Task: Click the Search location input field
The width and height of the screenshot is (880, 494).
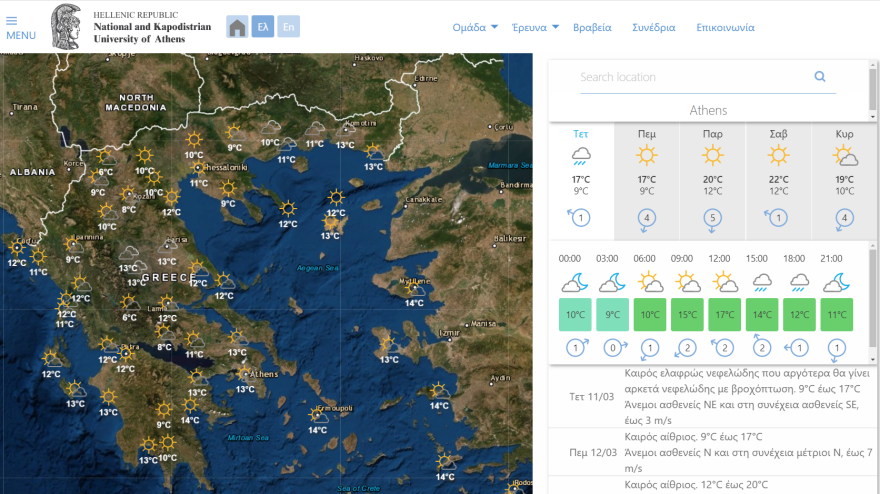Action: pyautogui.click(x=695, y=77)
